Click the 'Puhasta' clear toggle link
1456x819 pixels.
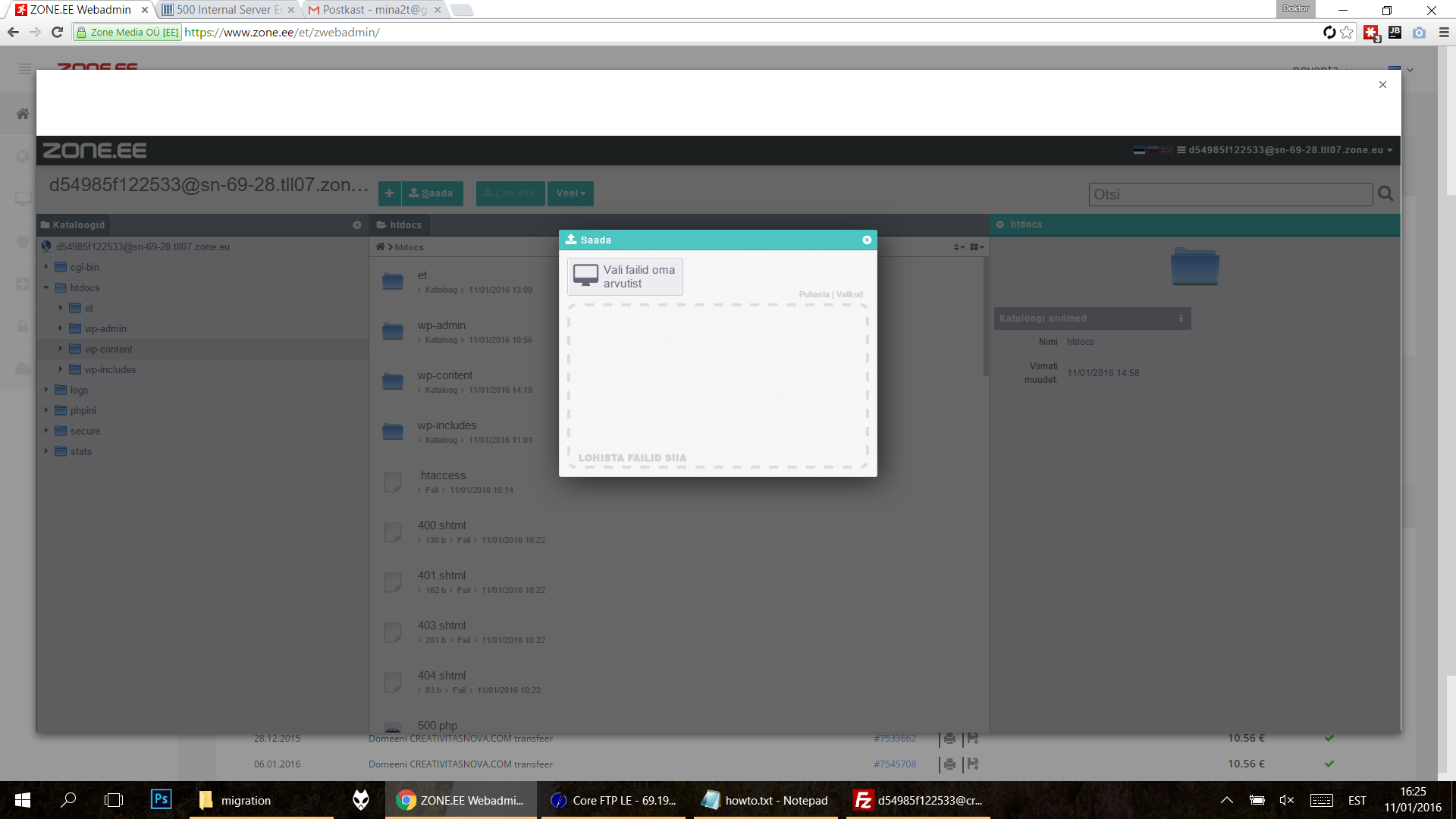click(x=814, y=294)
